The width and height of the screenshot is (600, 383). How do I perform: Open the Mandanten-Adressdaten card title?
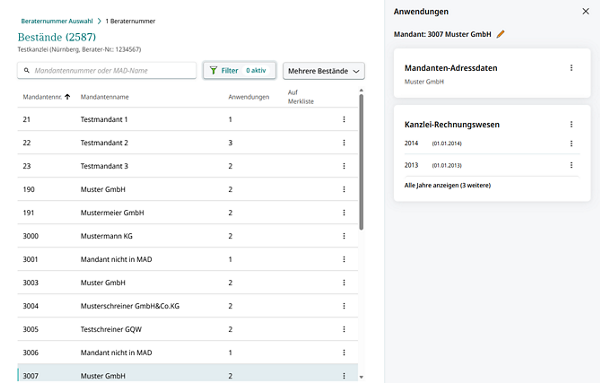(x=451, y=68)
